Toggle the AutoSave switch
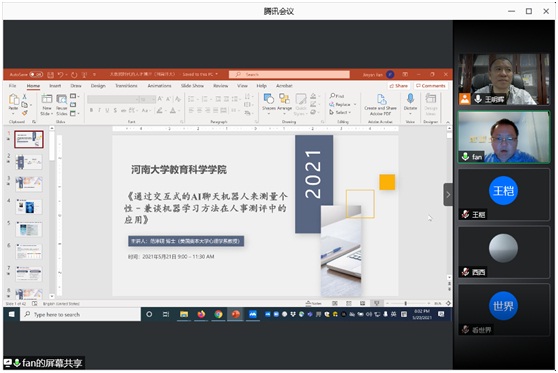This screenshot has width=558, height=373. pos(36,74)
